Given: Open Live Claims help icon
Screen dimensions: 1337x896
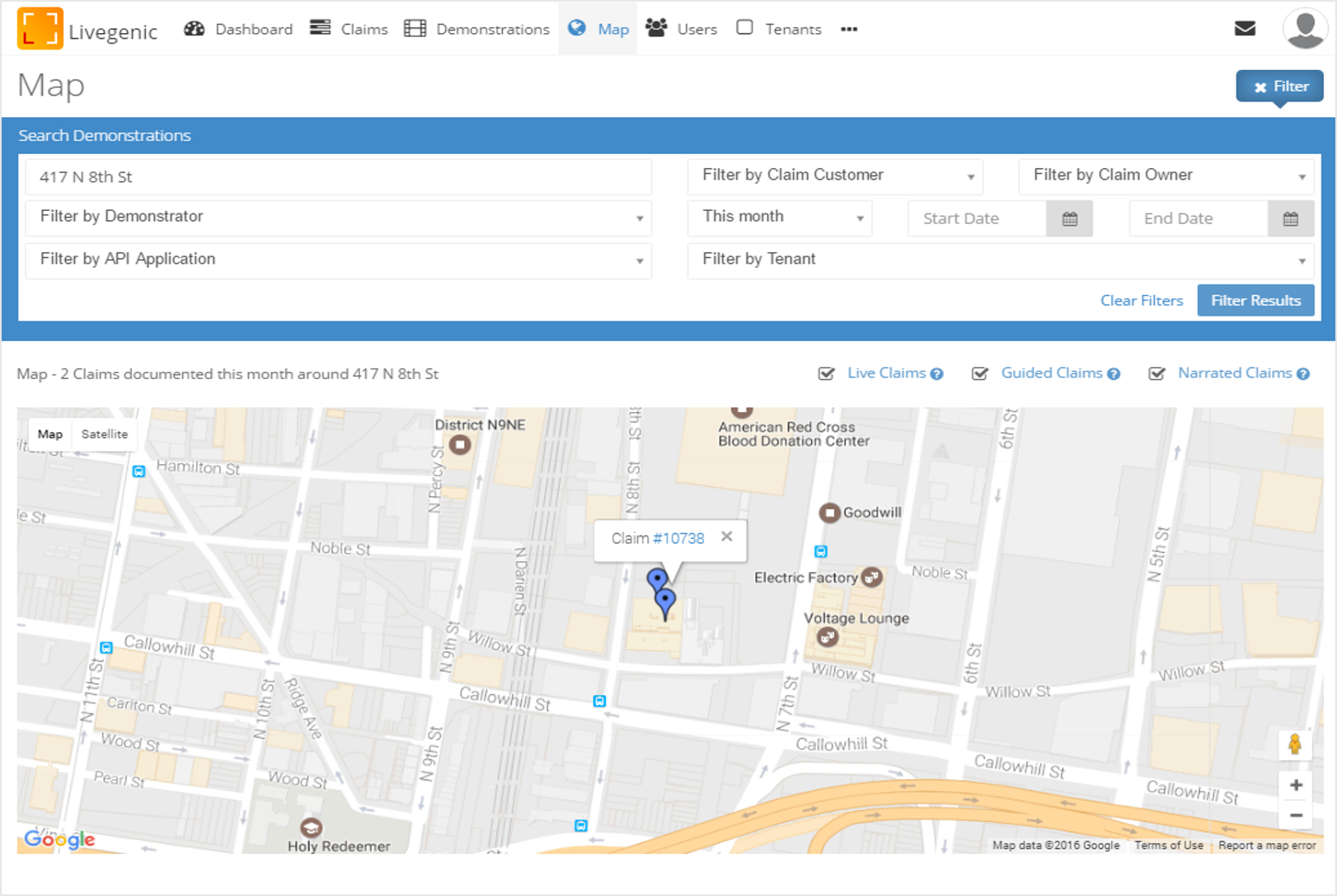Looking at the screenshot, I should point(936,374).
